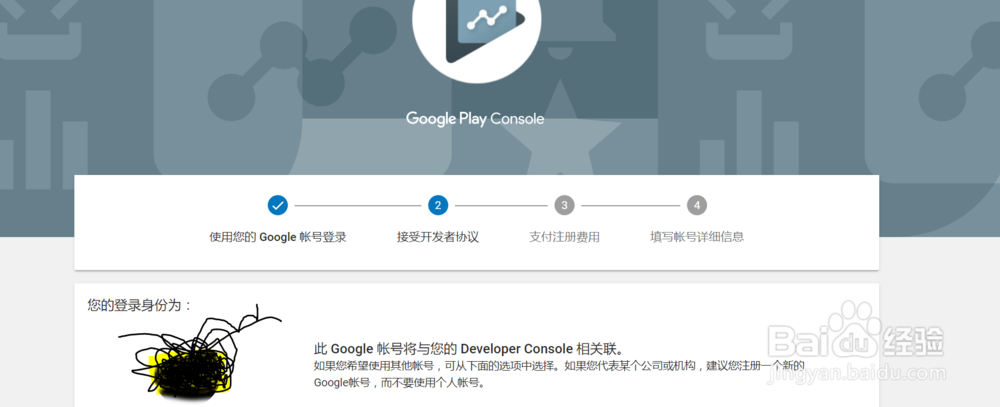Click the paragraph starting with 如果您希望使用其他帐号
The width and height of the screenshot is (1000, 407).
559,374
